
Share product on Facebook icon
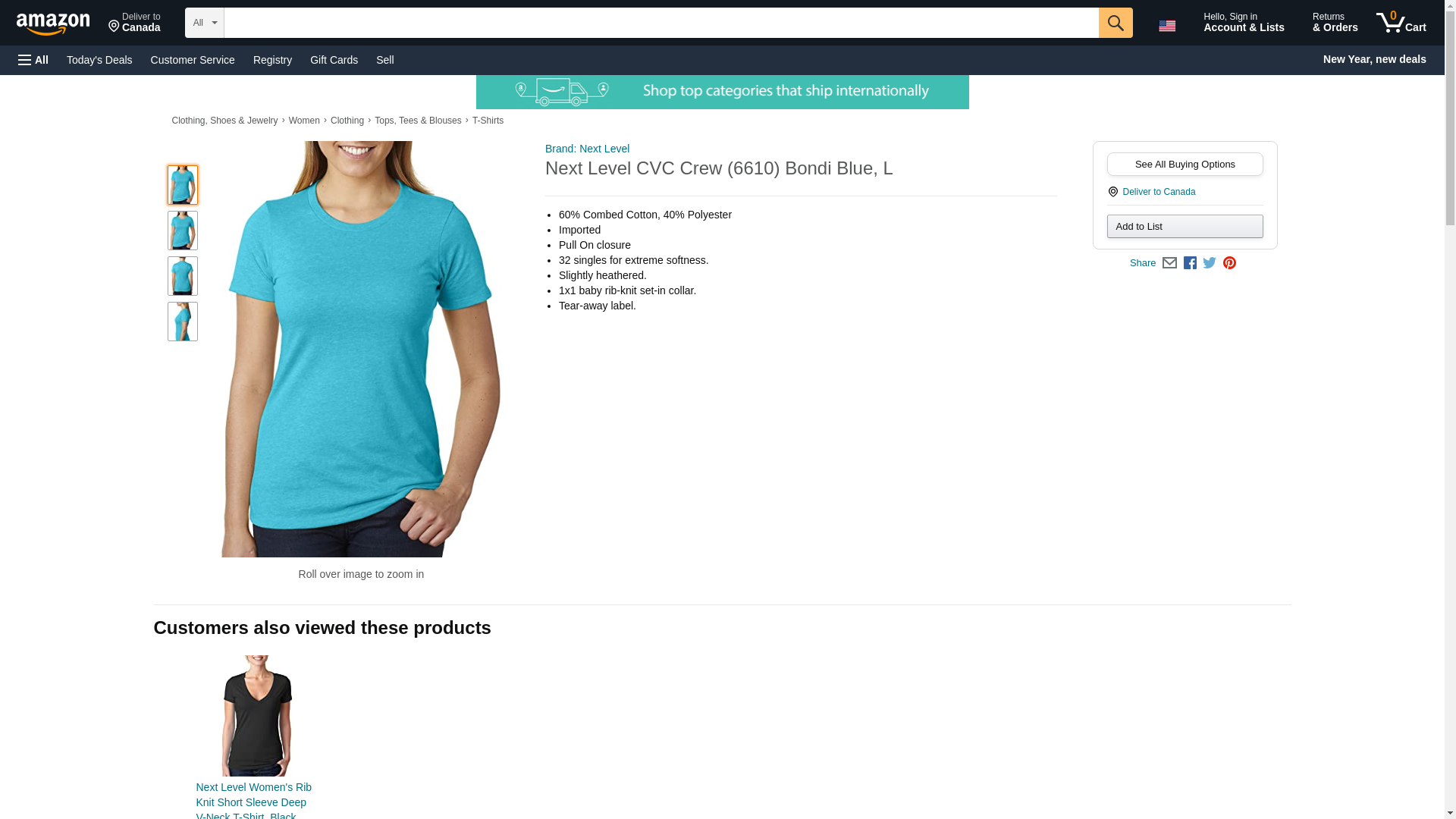click(x=1190, y=263)
